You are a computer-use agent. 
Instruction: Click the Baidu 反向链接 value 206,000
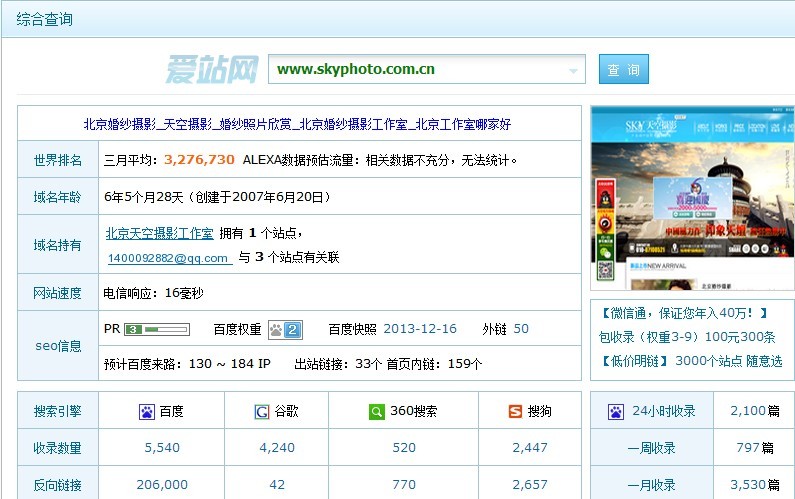click(162, 485)
